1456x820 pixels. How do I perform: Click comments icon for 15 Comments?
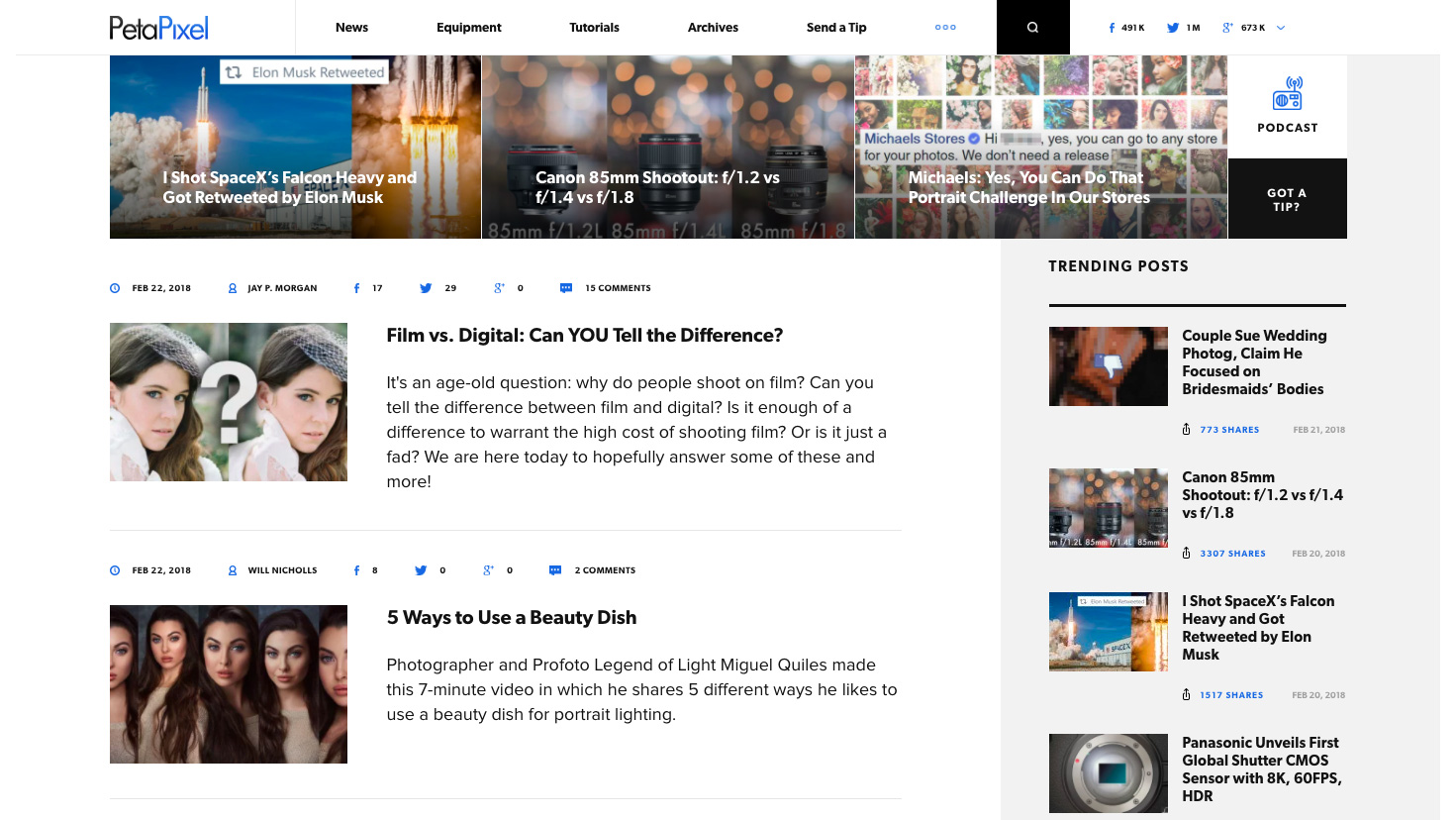pos(566,288)
